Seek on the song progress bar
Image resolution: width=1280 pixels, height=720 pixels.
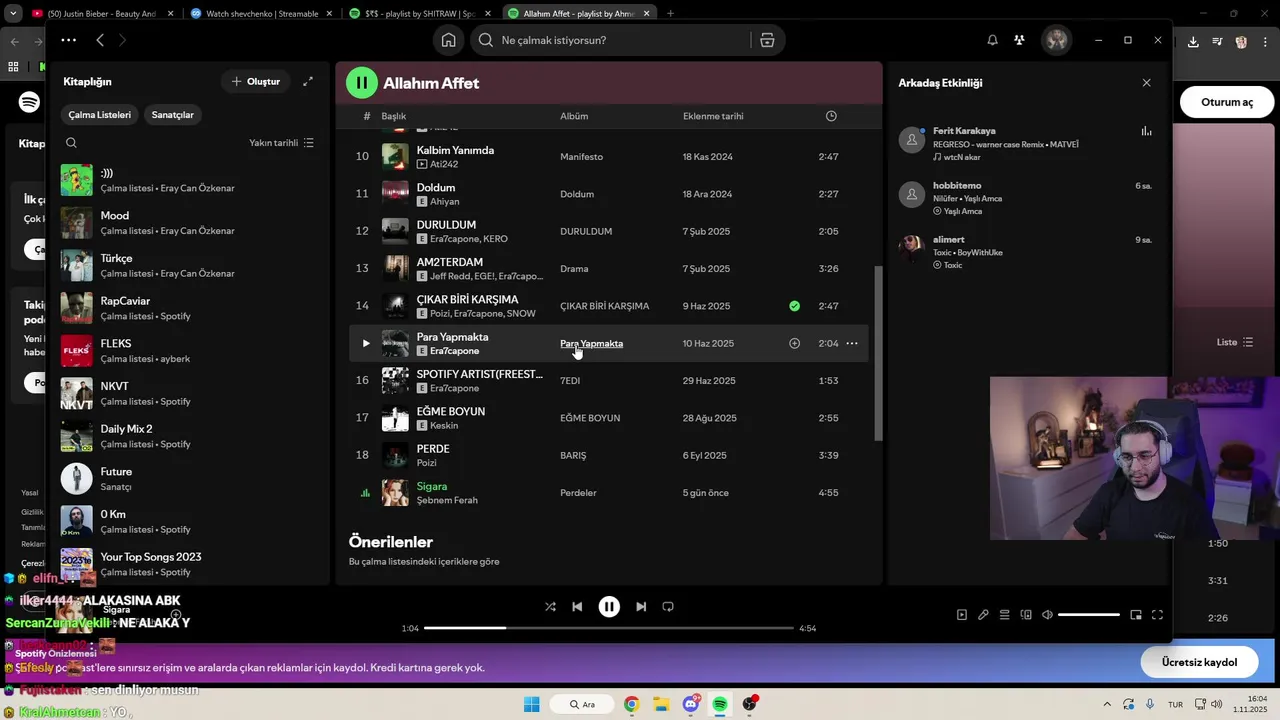pos(608,628)
